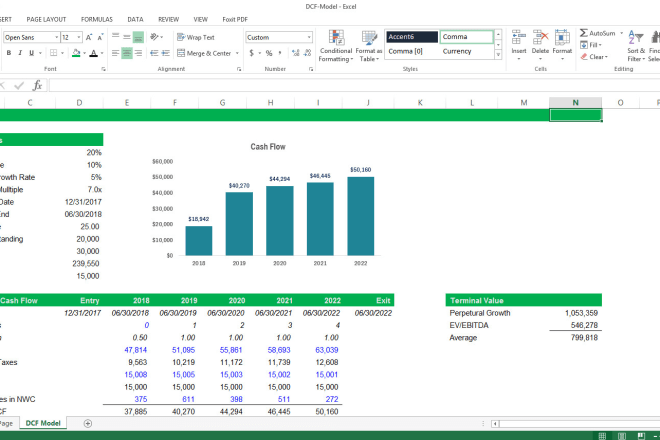Image resolution: width=660 pixels, height=440 pixels.
Task: Apply the Accent6 cell style
Action: pyautogui.click(x=412, y=37)
